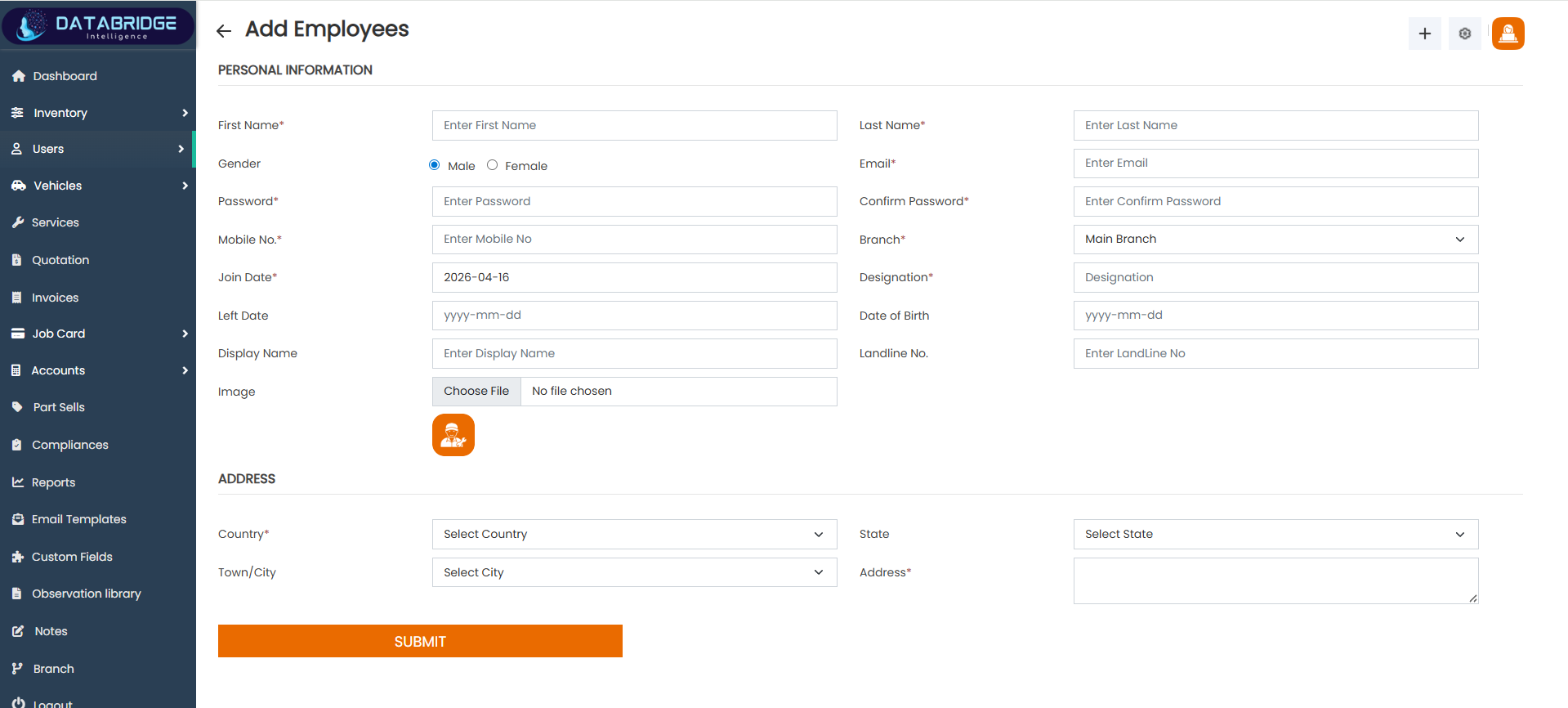Focus the First Name input field
The height and width of the screenshot is (708, 1568).
[x=634, y=126]
